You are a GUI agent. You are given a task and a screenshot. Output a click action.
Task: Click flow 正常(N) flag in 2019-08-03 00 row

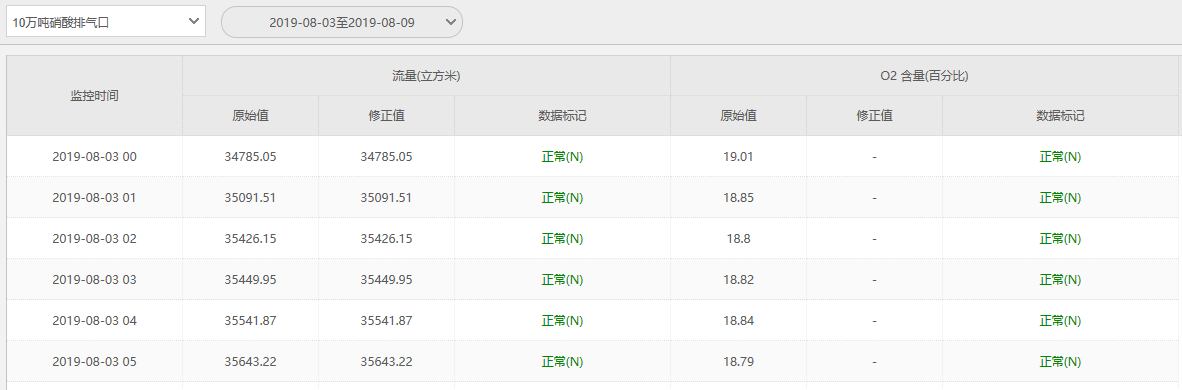pyautogui.click(x=562, y=157)
